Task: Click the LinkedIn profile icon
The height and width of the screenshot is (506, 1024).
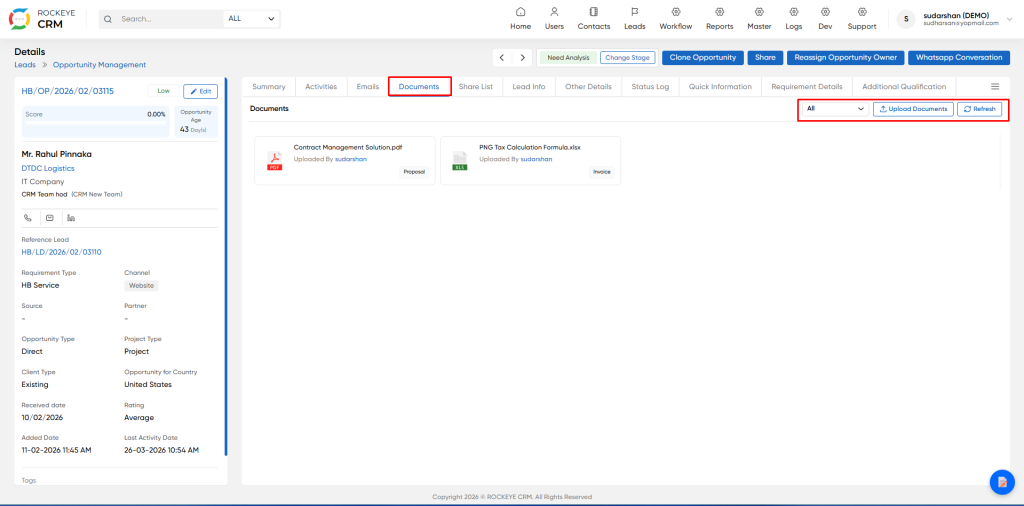Action: pyautogui.click(x=71, y=217)
